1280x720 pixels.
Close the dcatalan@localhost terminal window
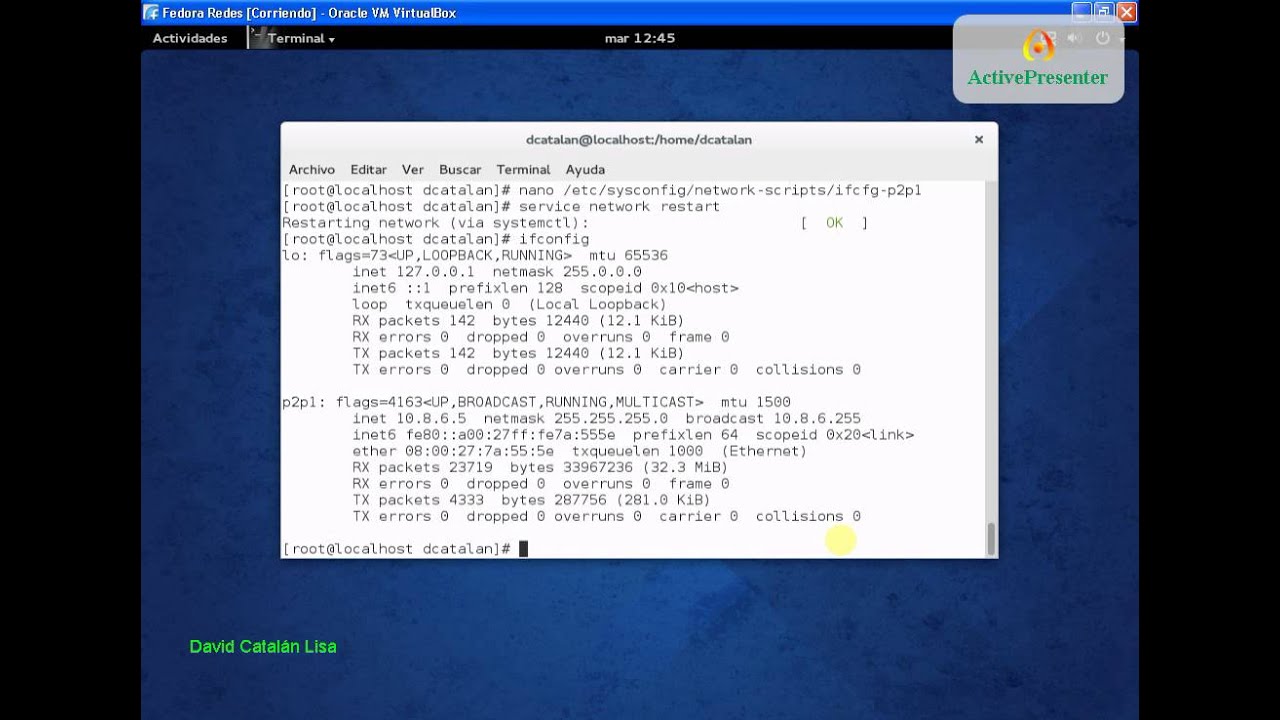979,140
